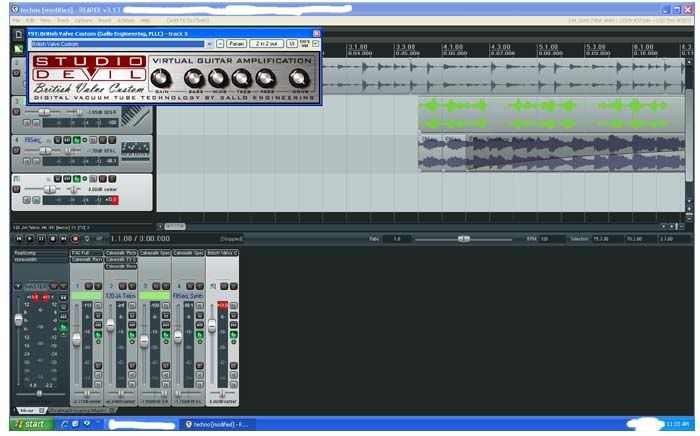Open the Track menu
Screen dimensions: 700x436
point(62,21)
